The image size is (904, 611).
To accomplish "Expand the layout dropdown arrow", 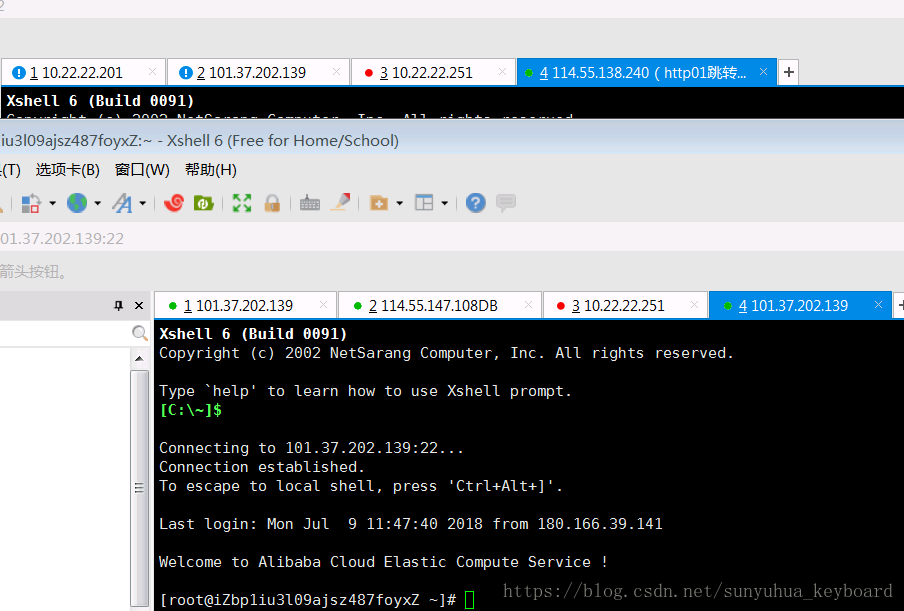I will (445, 203).
